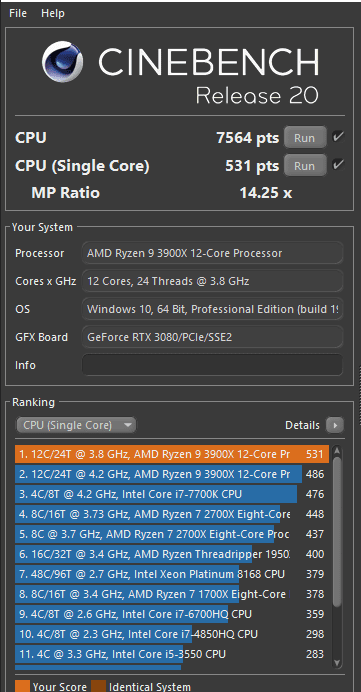361x692 pixels.
Task: Click the Processor name field
Action: click(x=212, y=253)
